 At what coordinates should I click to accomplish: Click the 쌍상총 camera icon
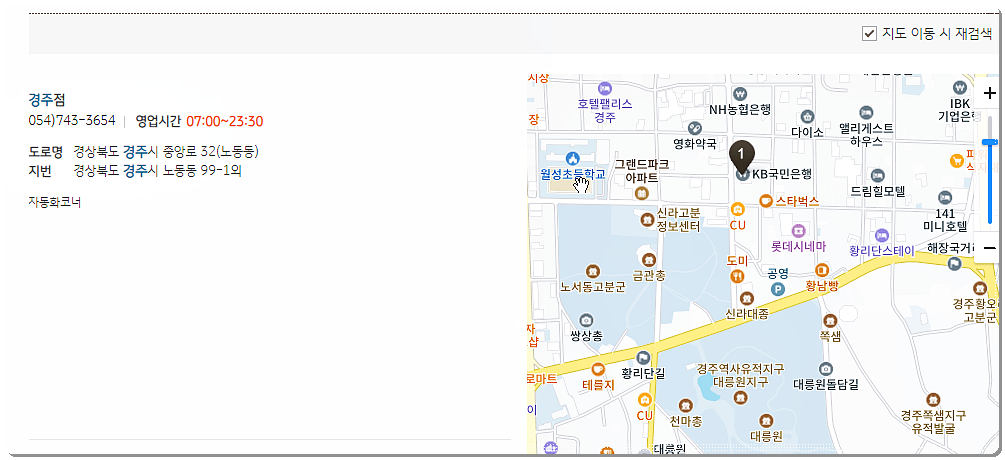pos(586,320)
